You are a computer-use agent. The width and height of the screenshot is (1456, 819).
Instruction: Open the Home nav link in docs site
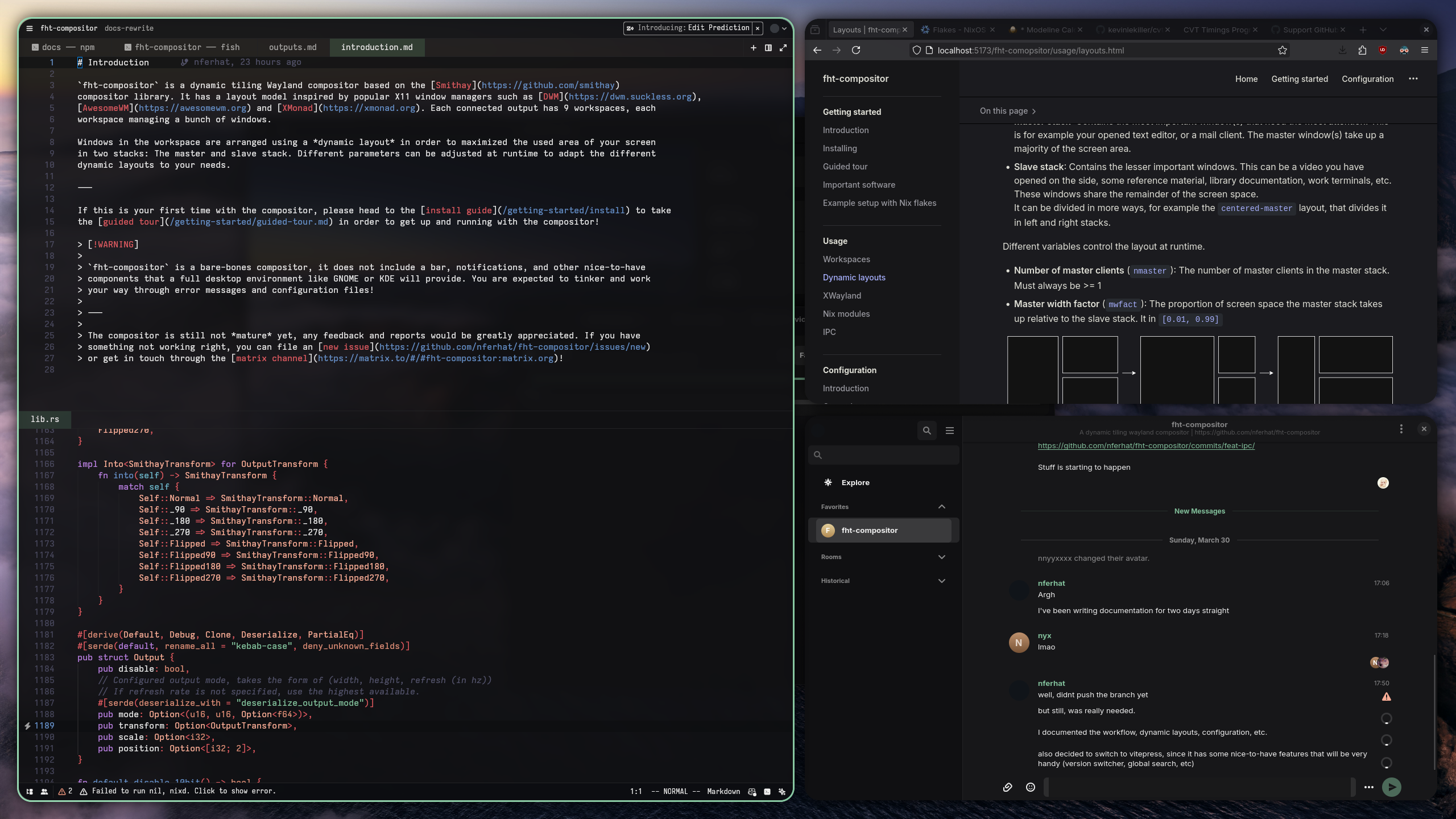pos(1246,79)
